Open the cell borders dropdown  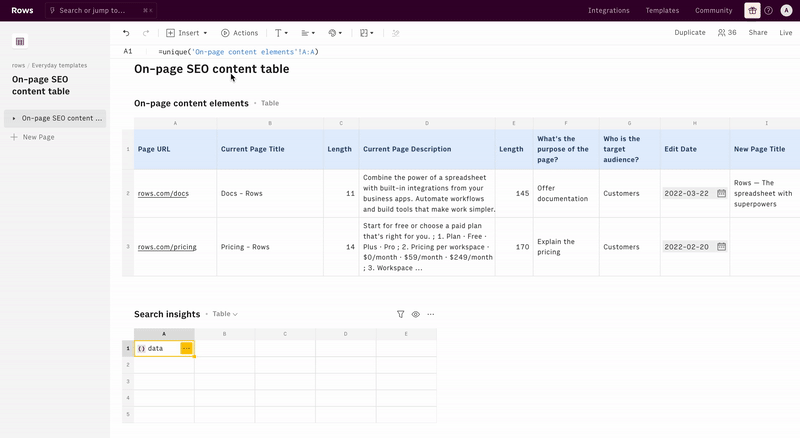tap(366, 33)
